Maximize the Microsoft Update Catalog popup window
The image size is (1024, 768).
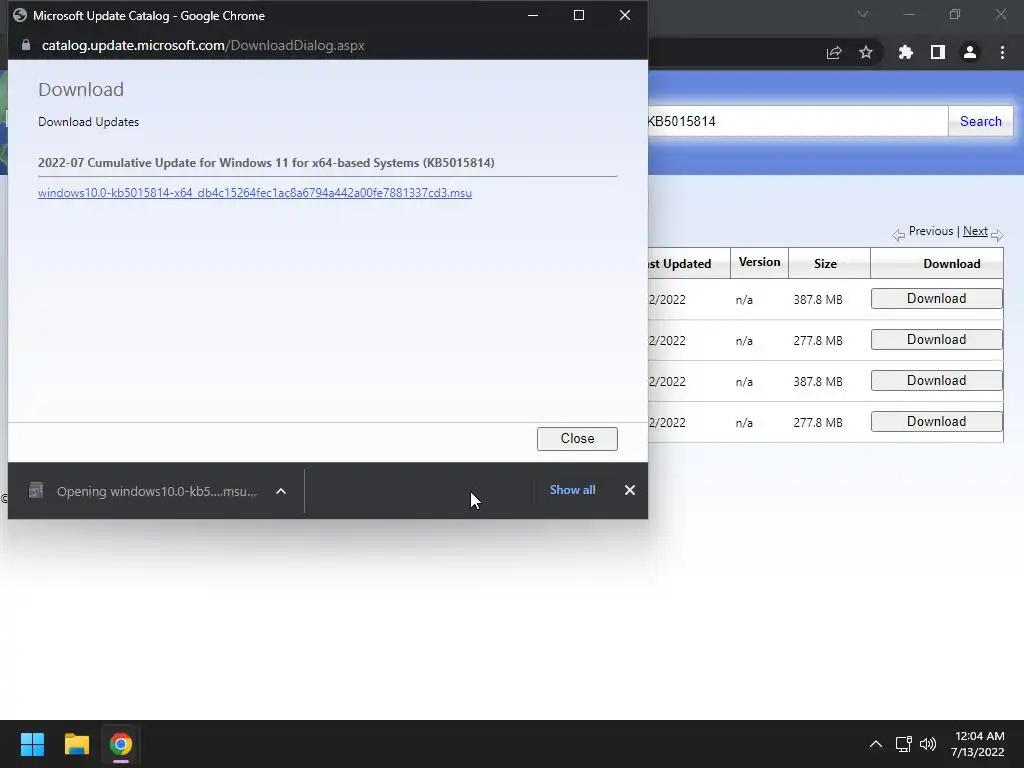[x=579, y=15]
